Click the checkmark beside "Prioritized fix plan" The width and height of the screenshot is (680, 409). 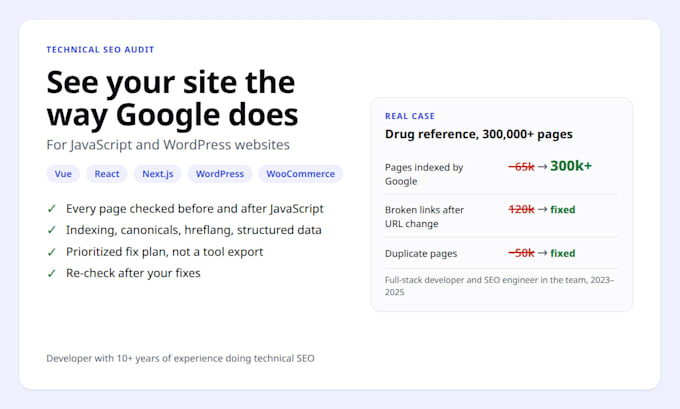point(52,252)
